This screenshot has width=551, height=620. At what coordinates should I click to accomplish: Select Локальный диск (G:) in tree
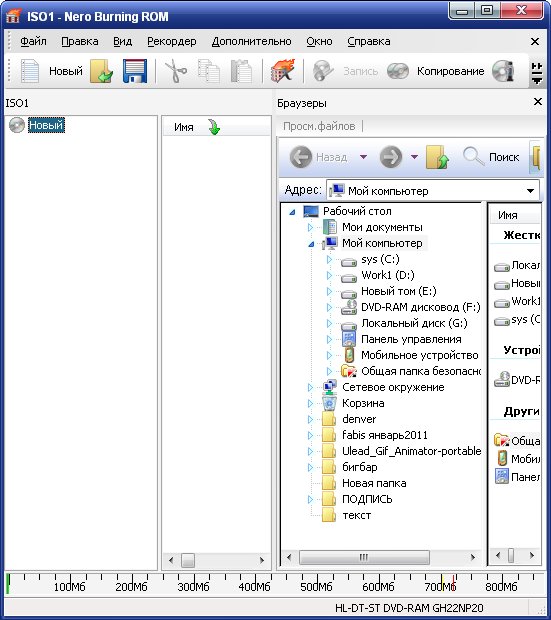414,323
